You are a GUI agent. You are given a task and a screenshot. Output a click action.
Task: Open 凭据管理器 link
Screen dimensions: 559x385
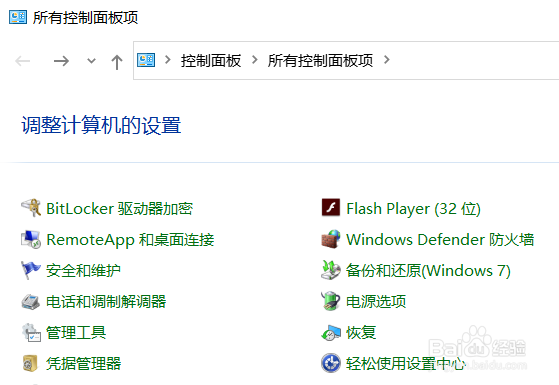(84, 364)
